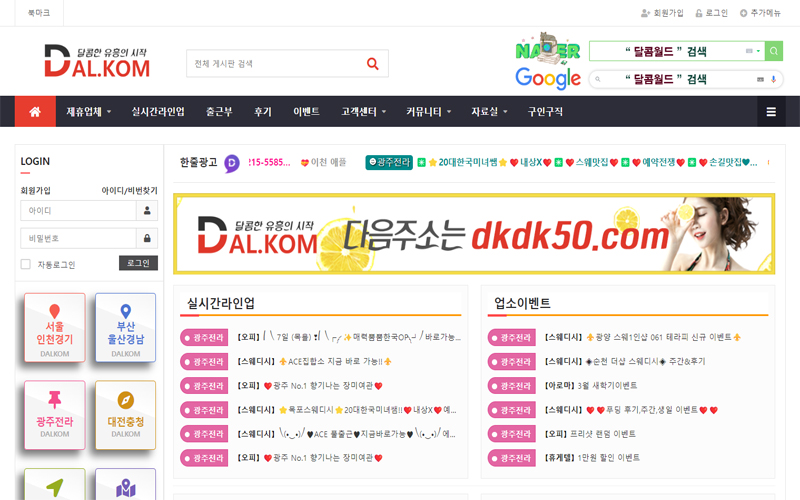Open event 푸딩 후기,주간,생일 이벤트
Viewport: 800px width, 500px height.
[632, 410]
